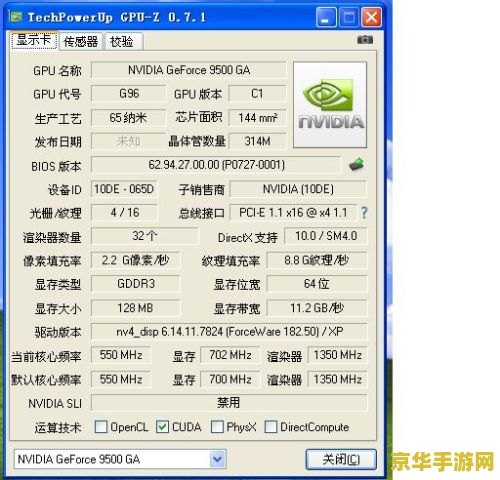This screenshot has width=500, height=480.
Task: Click the 当前核心频率 label
Action: [x=46, y=357]
